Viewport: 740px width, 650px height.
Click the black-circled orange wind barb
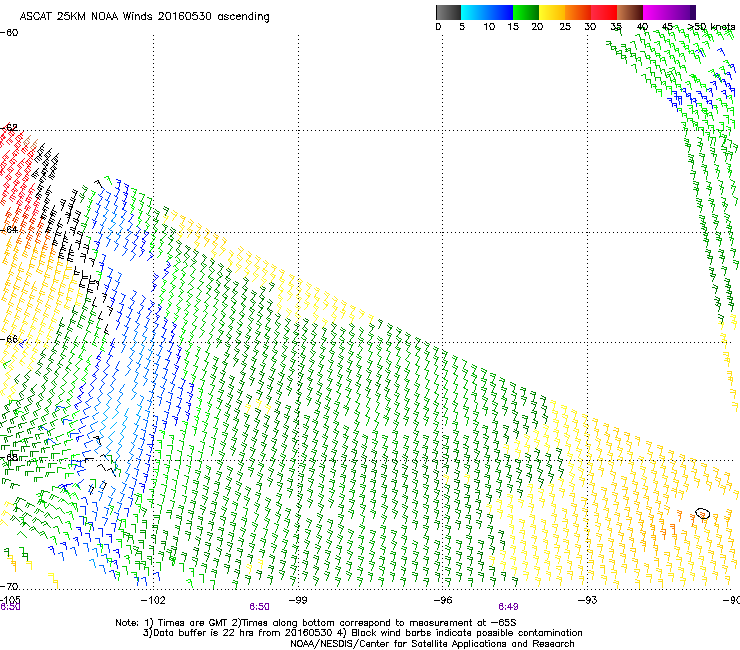click(x=702, y=514)
